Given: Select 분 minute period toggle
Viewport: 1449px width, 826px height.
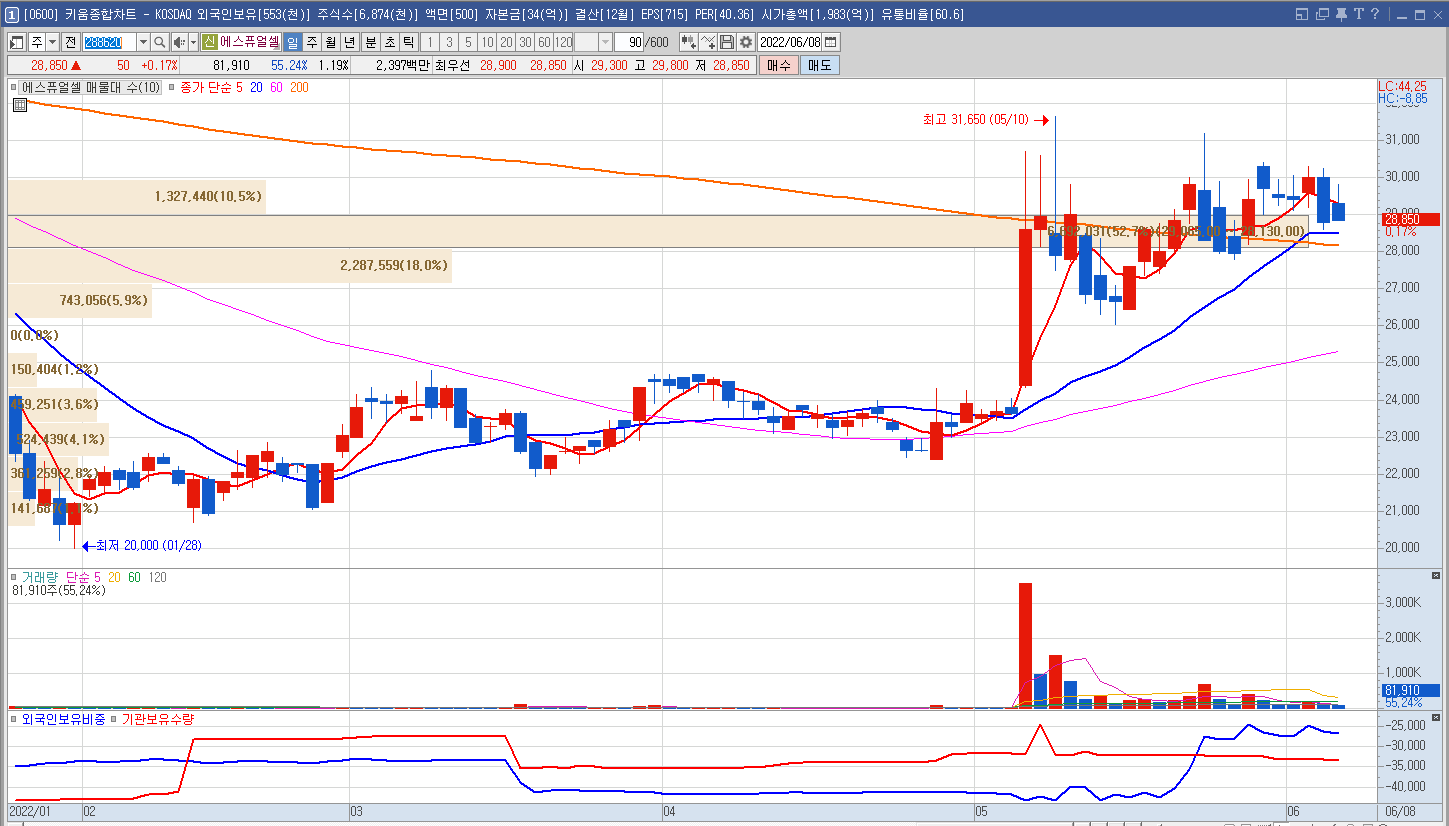Looking at the screenshot, I should click(x=371, y=42).
